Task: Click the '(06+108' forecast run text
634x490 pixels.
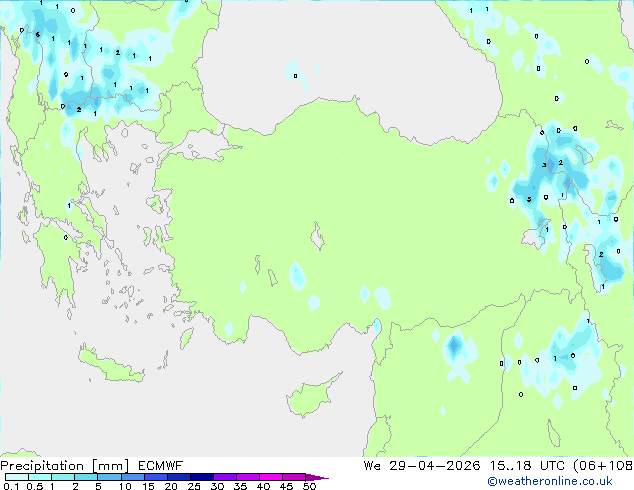Action: 603,466
